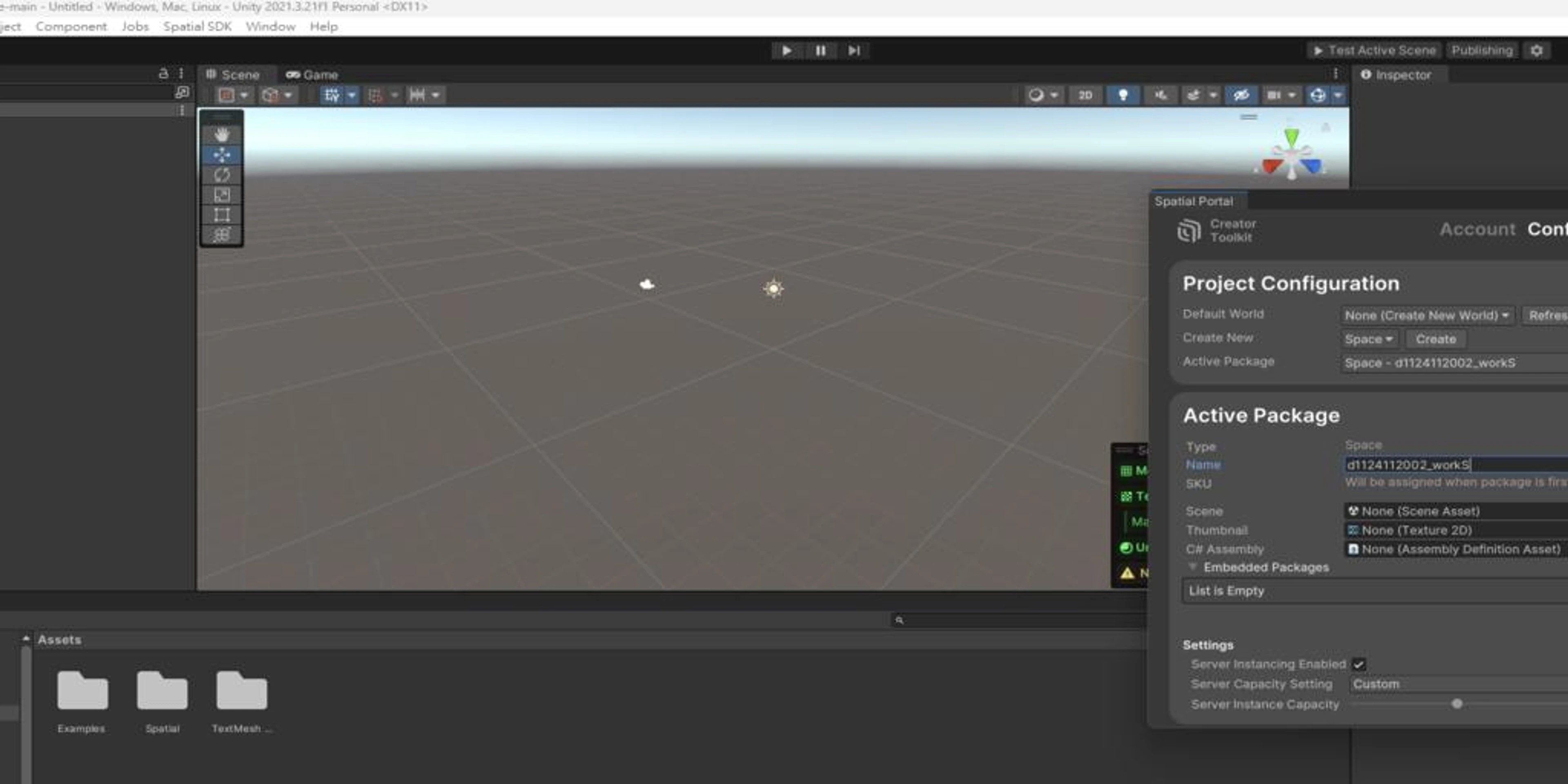Toggle scene lighting bulb

tap(1123, 95)
